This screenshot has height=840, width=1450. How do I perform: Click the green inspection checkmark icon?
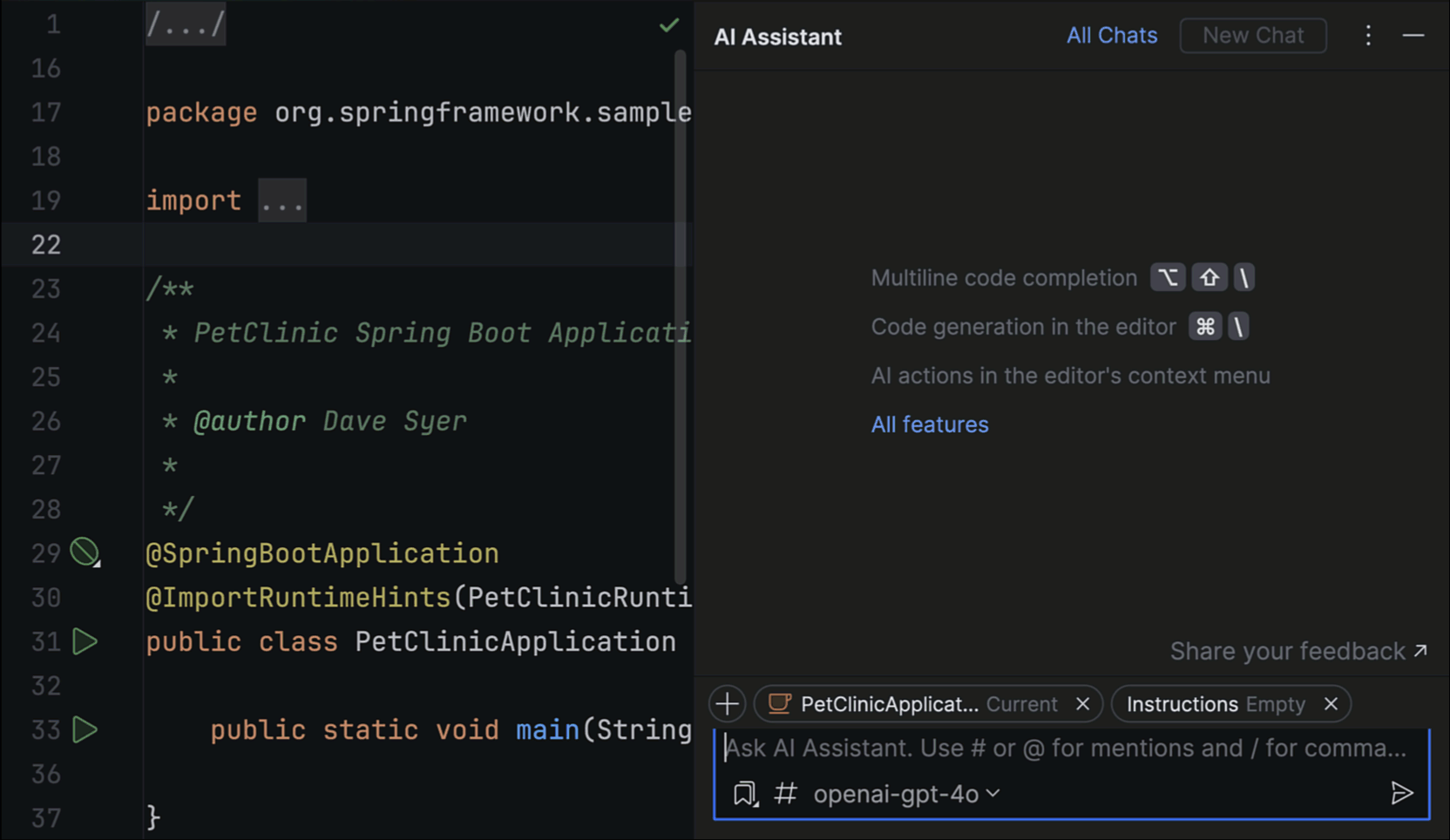click(x=668, y=25)
